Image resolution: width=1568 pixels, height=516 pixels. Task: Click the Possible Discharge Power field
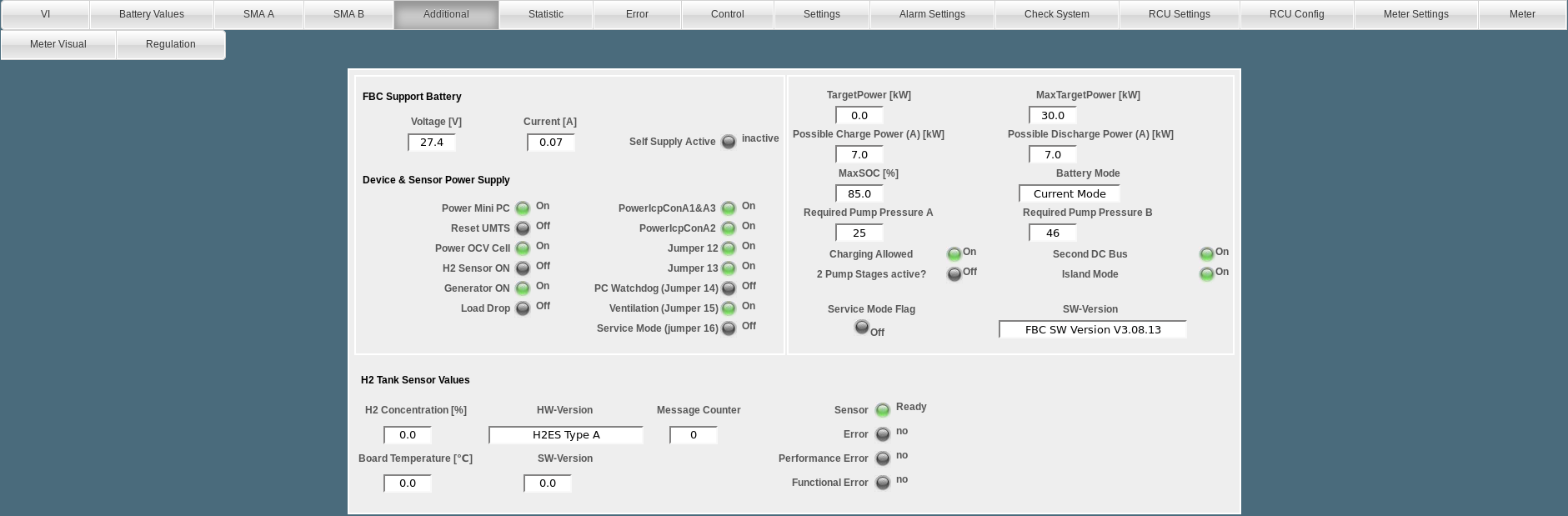click(x=1053, y=155)
